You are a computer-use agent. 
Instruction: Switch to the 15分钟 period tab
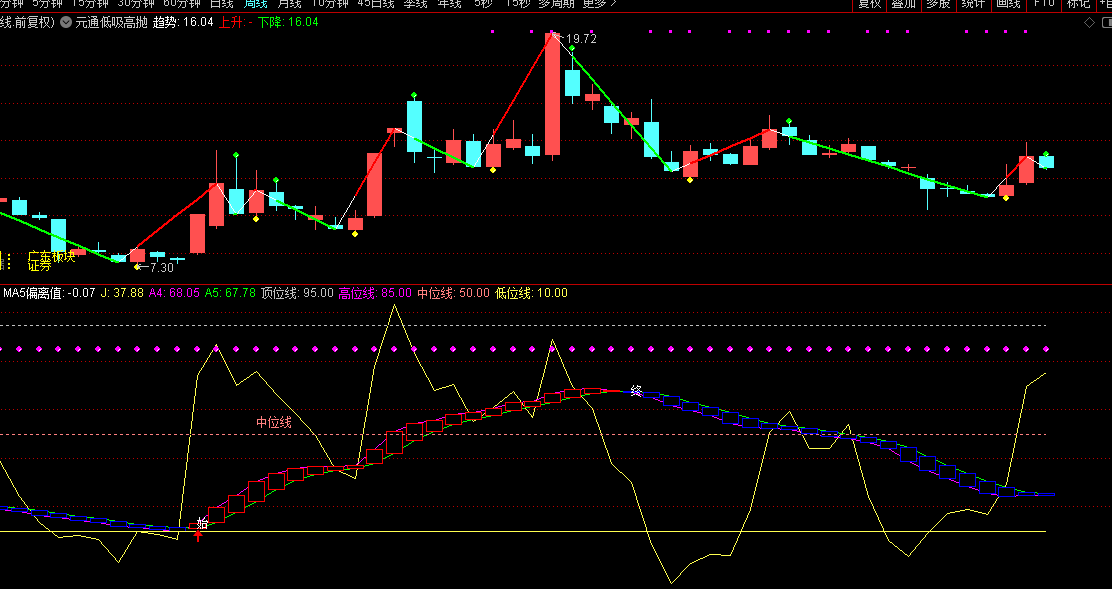tap(89, 4)
